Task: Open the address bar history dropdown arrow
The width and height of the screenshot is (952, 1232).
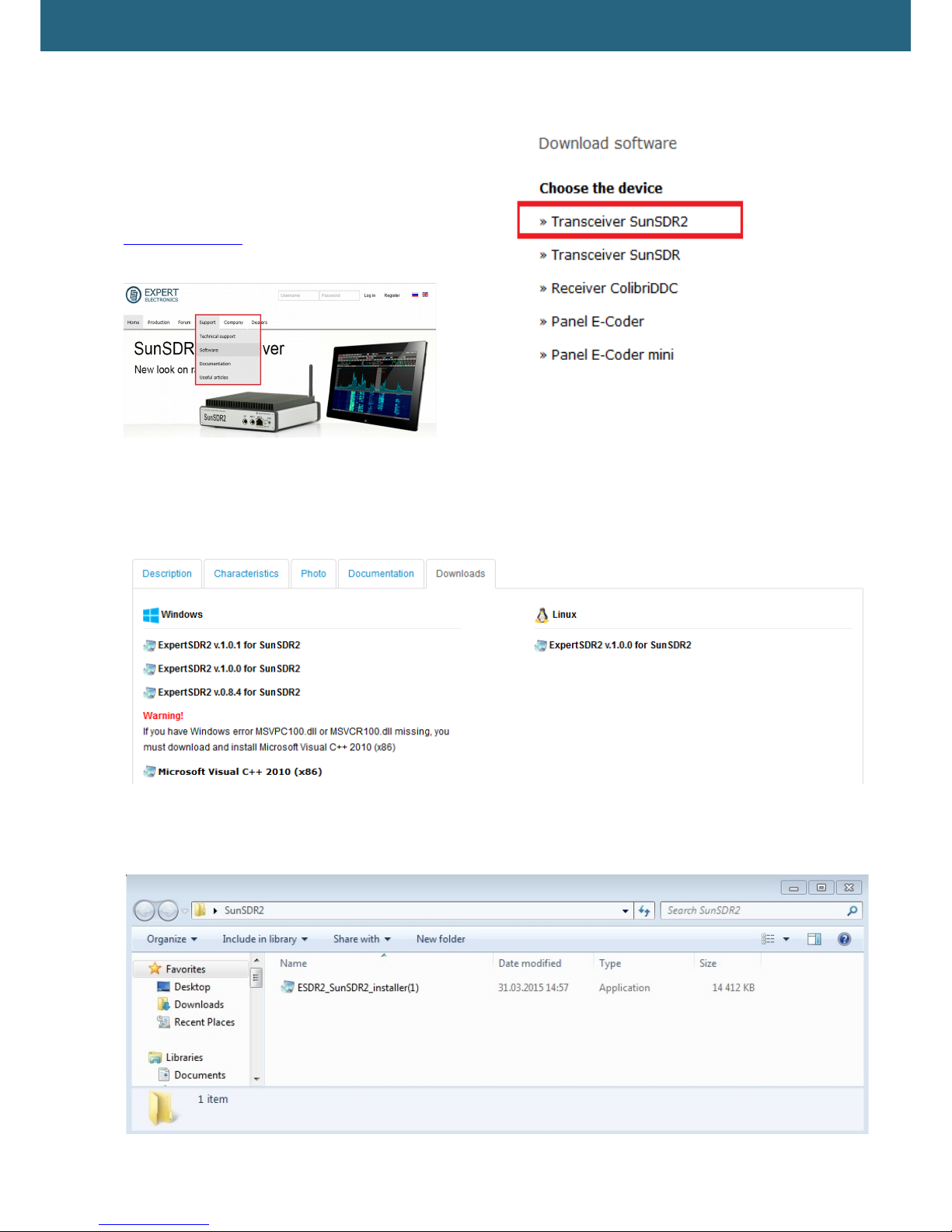Action: [626, 911]
